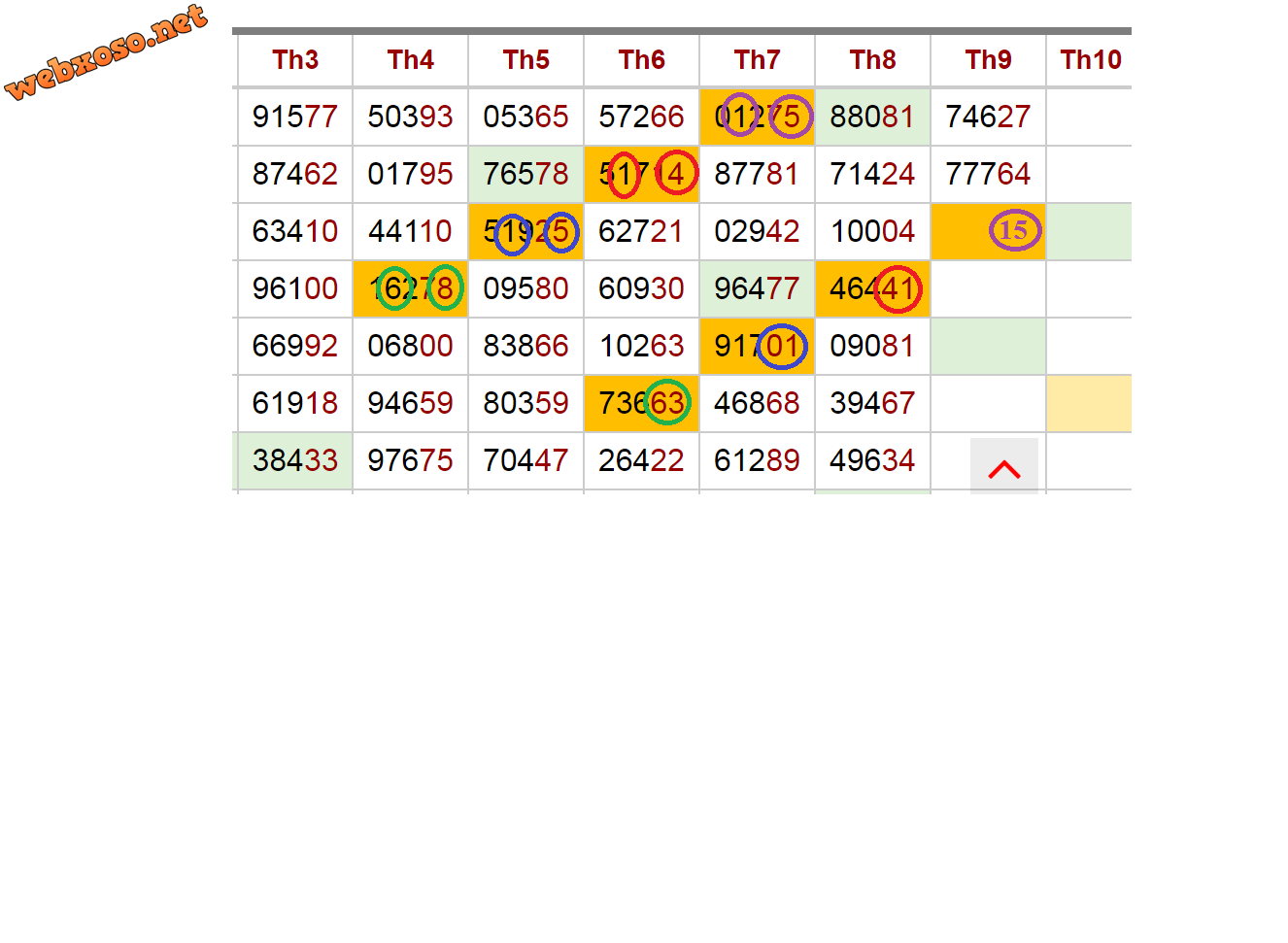Click the green highlighted cell 38433
1288x943 pixels.
[x=295, y=460]
